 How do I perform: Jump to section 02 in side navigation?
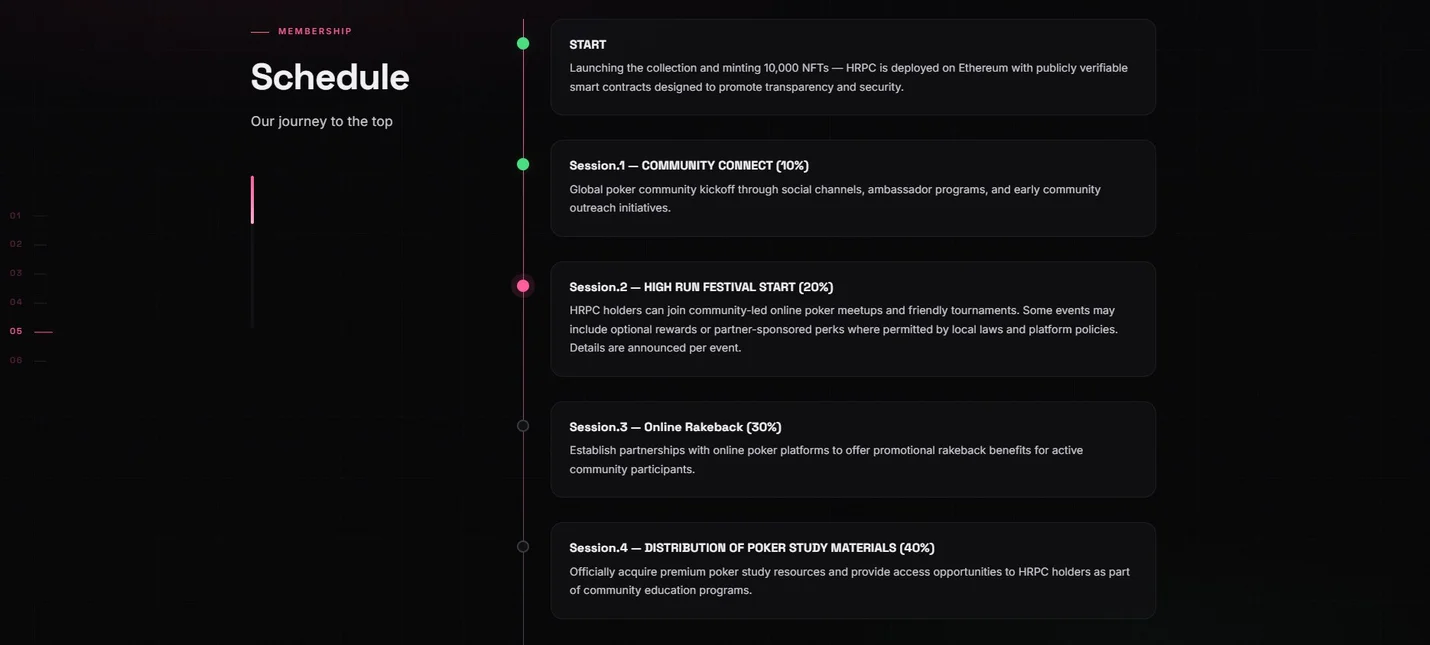pos(28,244)
